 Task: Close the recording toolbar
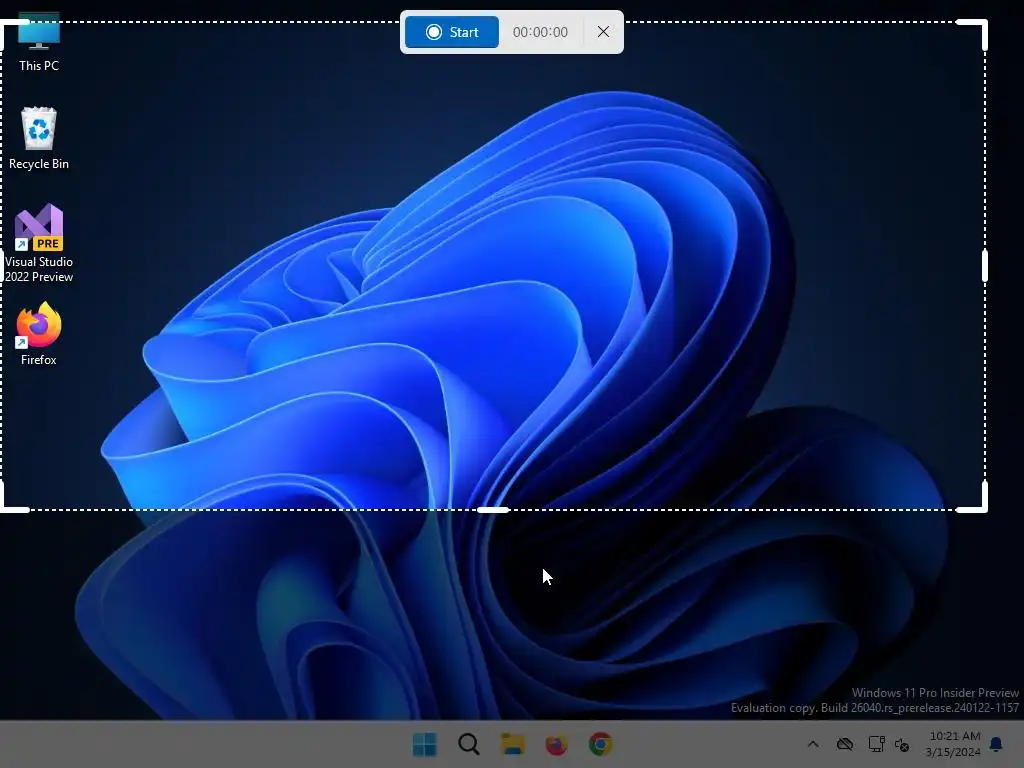click(x=603, y=32)
